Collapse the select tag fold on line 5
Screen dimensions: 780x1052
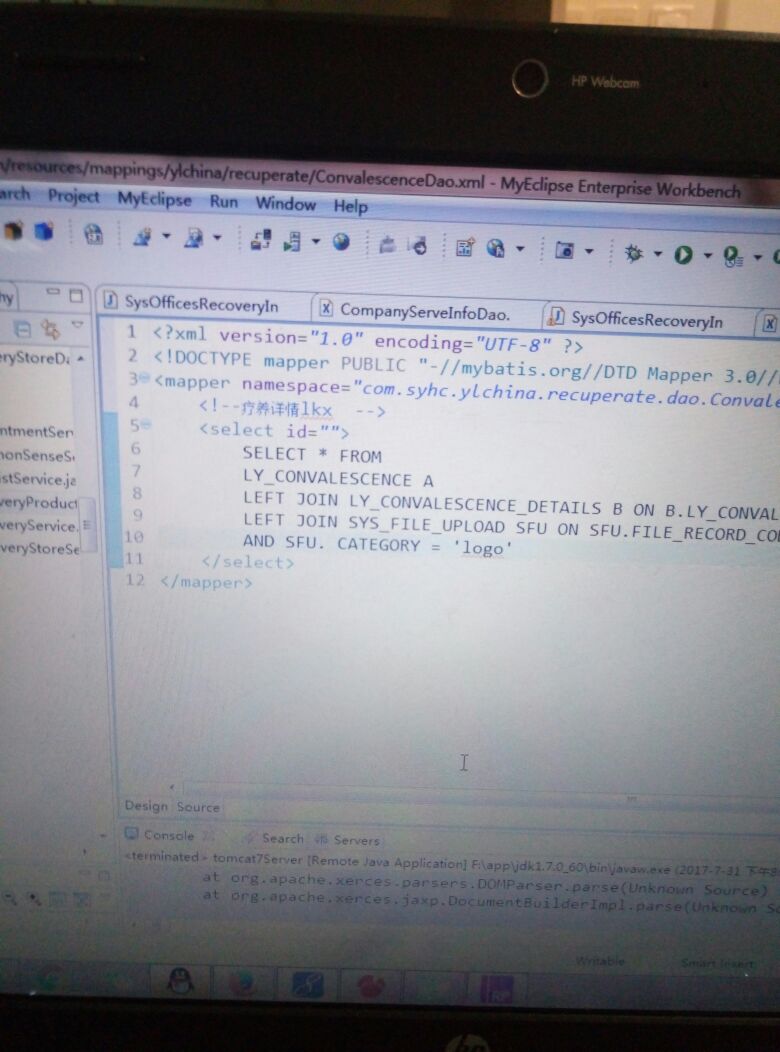pos(146,426)
